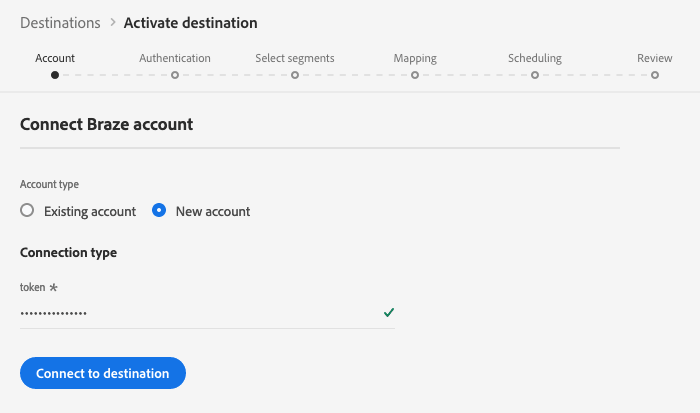Open the Select segments step label
The image size is (700, 413).
[295, 58]
